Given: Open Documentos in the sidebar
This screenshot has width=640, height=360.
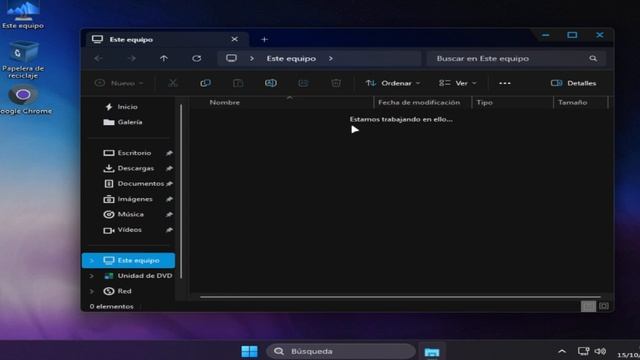Looking at the screenshot, I should (134, 184).
